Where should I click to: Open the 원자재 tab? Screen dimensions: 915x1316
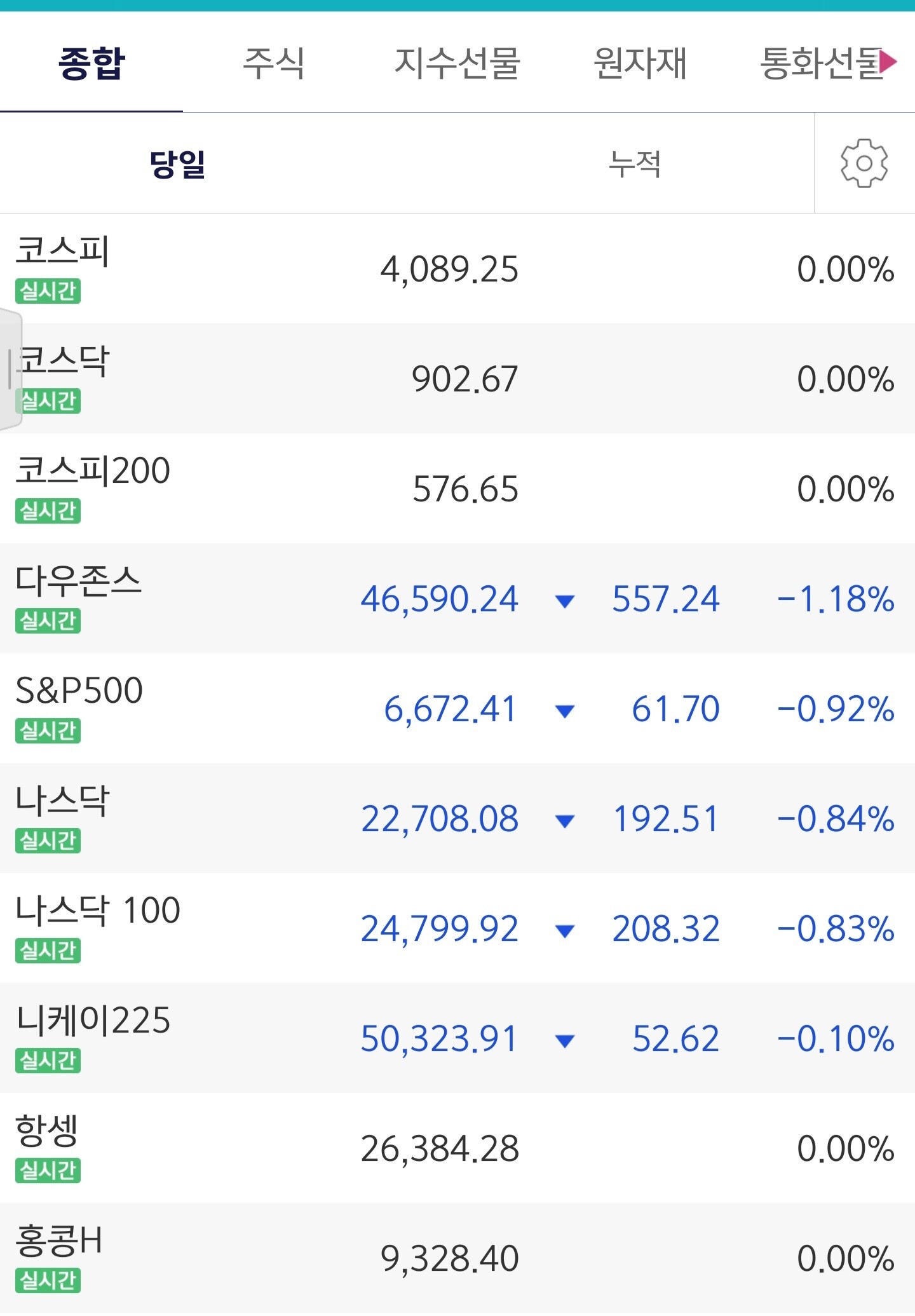[640, 64]
